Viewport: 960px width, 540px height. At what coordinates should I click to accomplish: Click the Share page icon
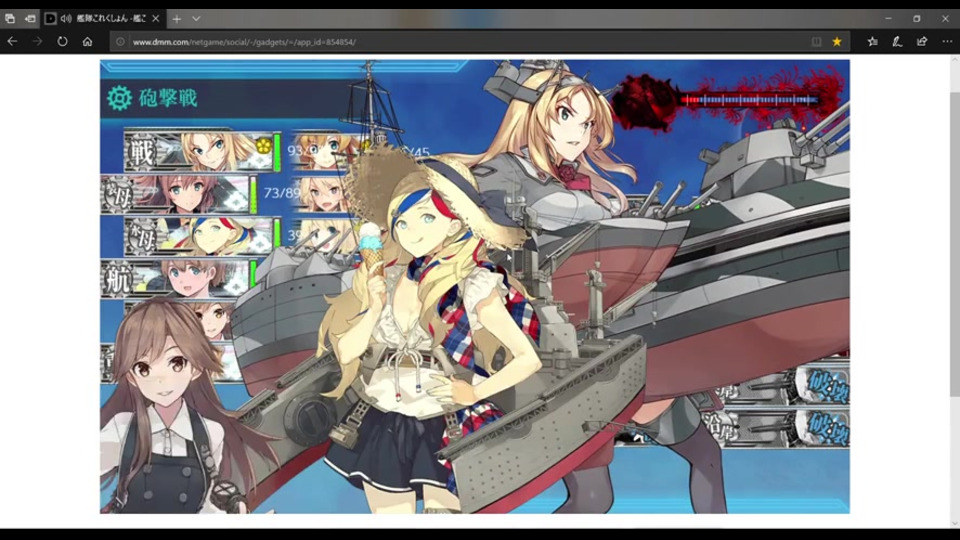pos(921,42)
